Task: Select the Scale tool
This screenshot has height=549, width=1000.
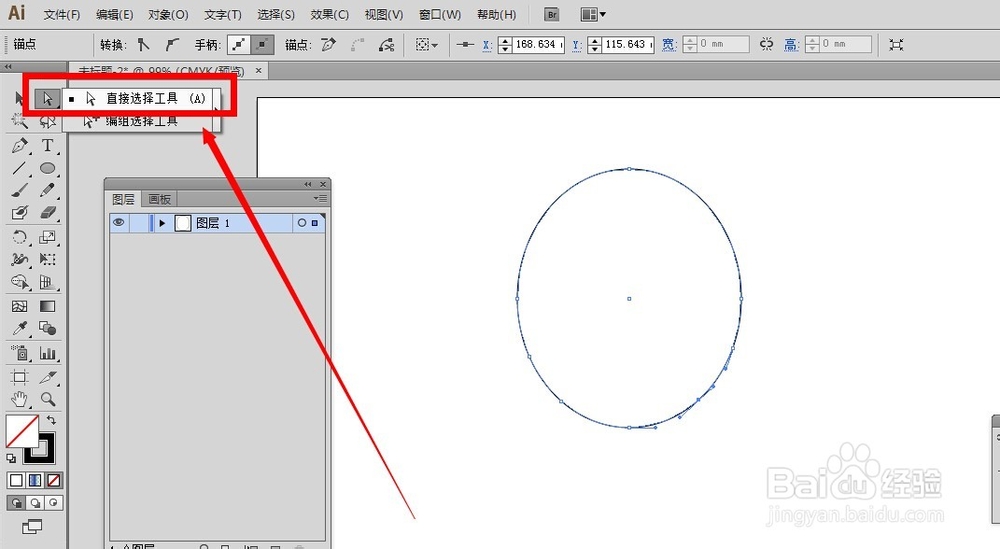Action: [47, 237]
